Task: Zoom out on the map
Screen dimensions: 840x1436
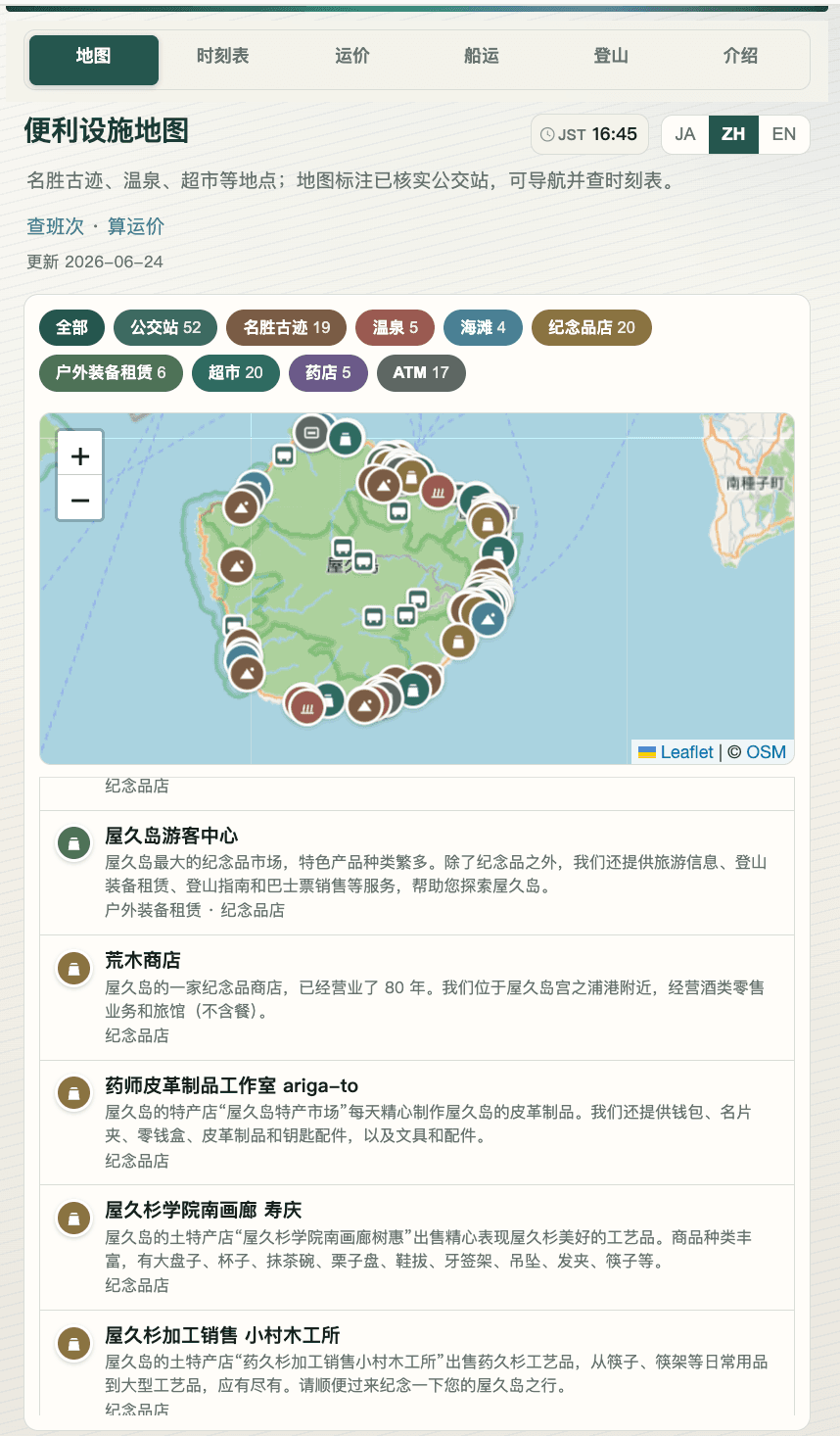Action: [x=80, y=500]
